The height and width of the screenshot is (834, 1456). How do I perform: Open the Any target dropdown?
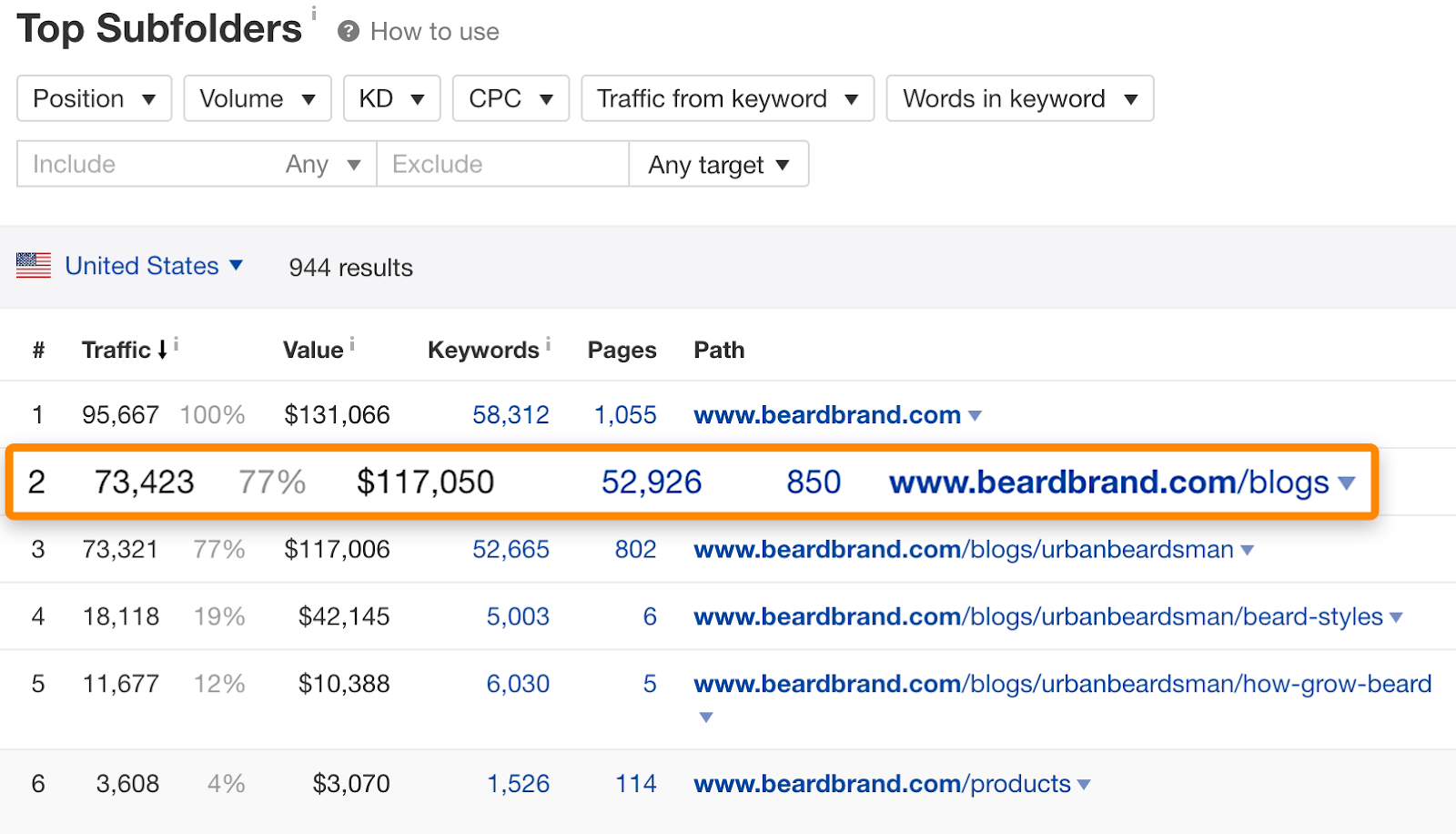click(719, 164)
